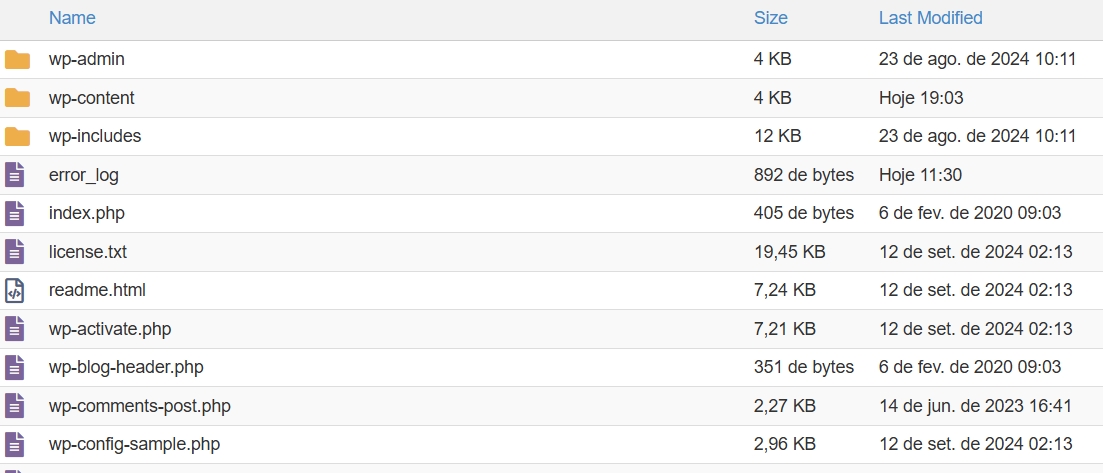Select the error_log file name
This screenshot has width=1103, height=473.
[x=83, y=175]
